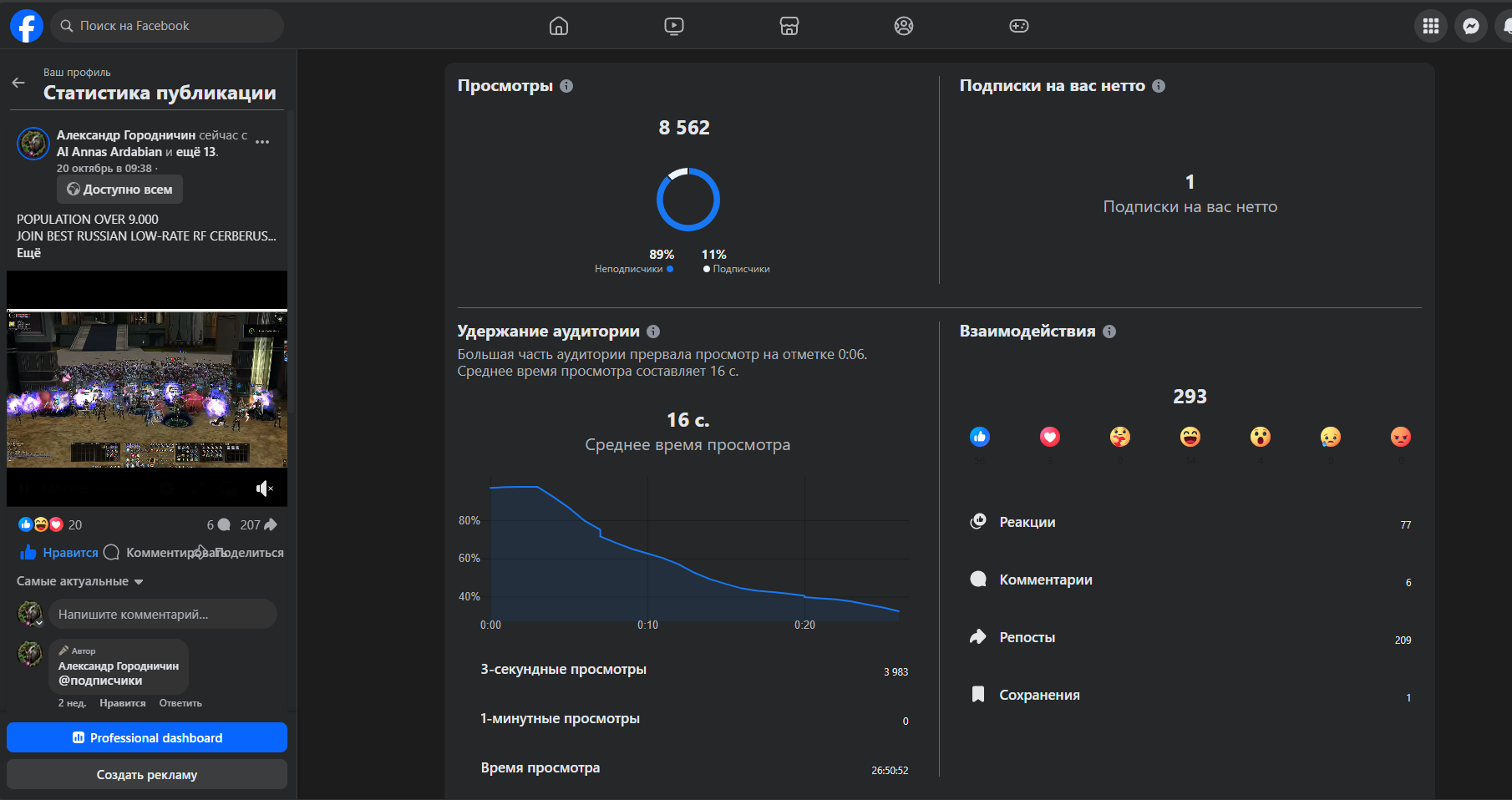This screenshot has height=800, width=1512.
Task: Click the Создать рекламу button
Action: 147,775
